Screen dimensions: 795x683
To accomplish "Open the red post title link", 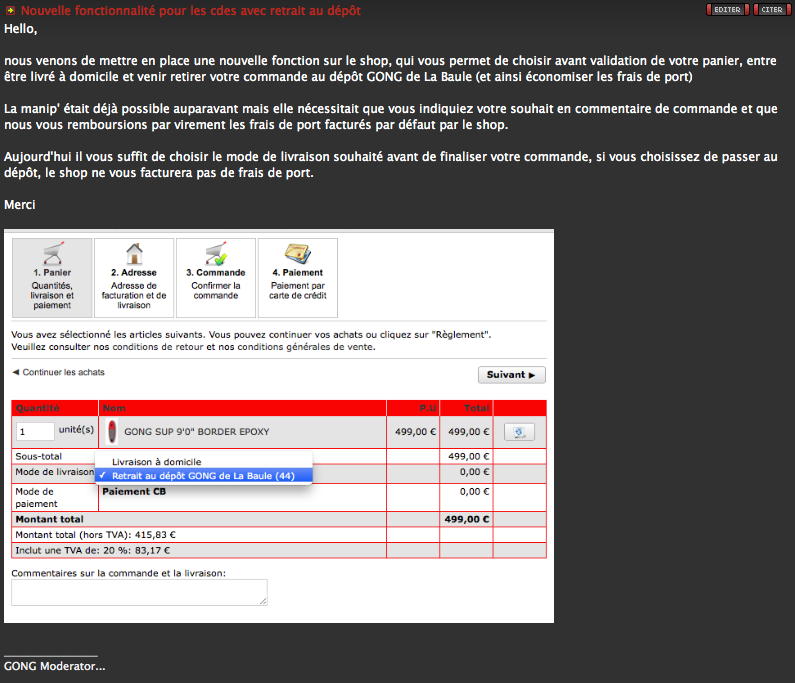I will pyautogui.click(x=191, y=10).
